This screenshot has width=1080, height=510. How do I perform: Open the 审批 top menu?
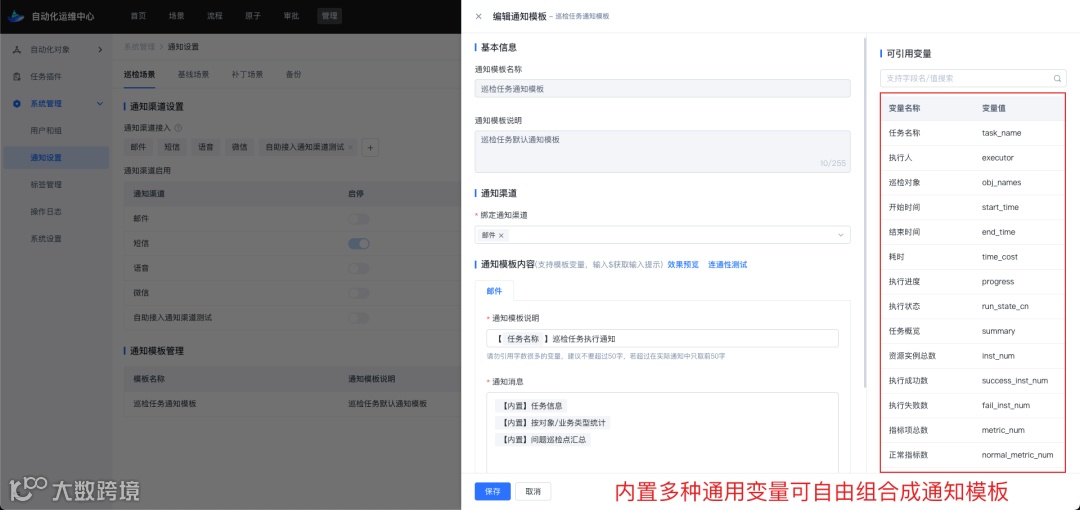click(291, 16)
